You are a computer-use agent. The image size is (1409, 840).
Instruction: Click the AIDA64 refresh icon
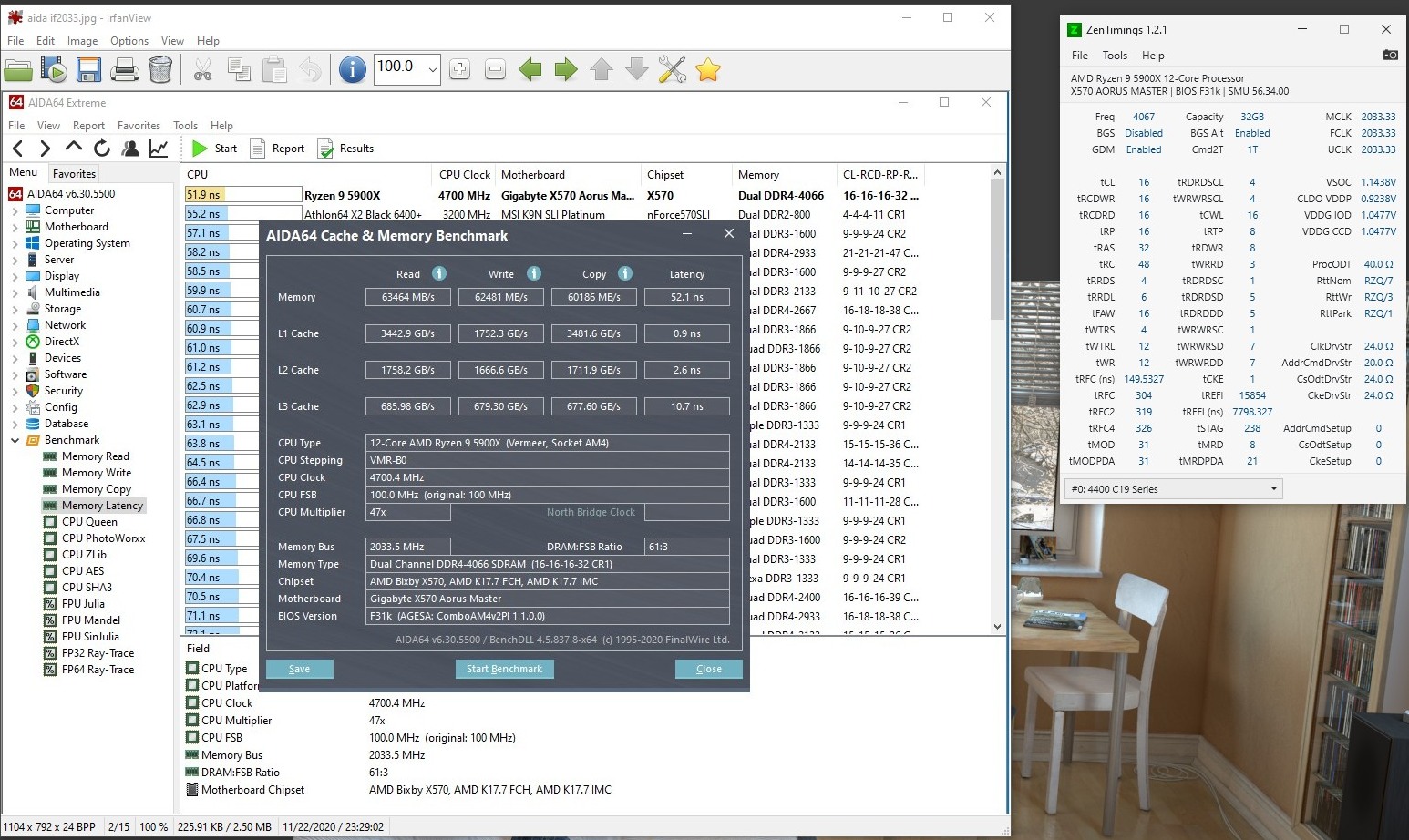102,149
